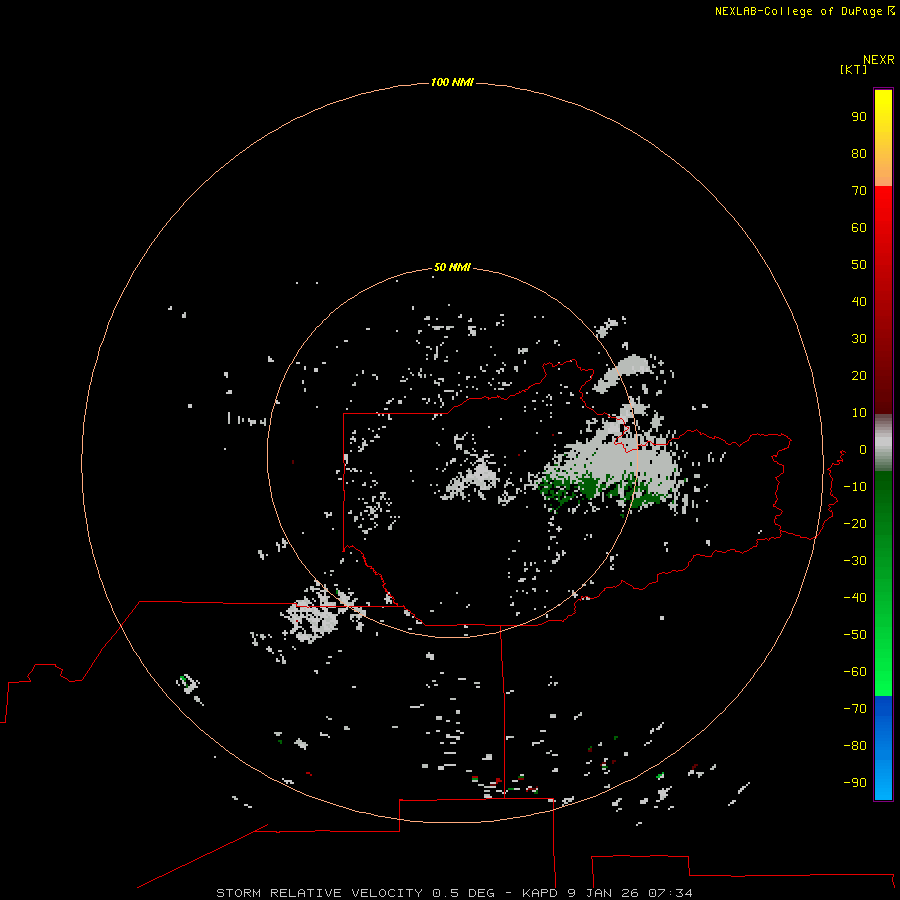Click the 90 value on velocity scale
Screen dimensions: 900x900
tap(859, 117)
